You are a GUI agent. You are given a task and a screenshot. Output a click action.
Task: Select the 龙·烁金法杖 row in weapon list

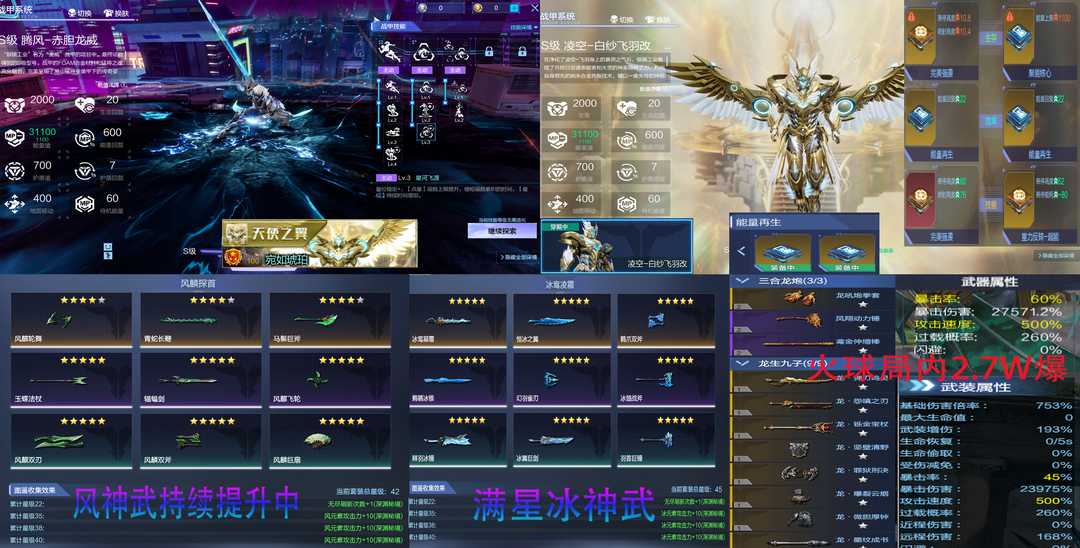click(812, 428)
